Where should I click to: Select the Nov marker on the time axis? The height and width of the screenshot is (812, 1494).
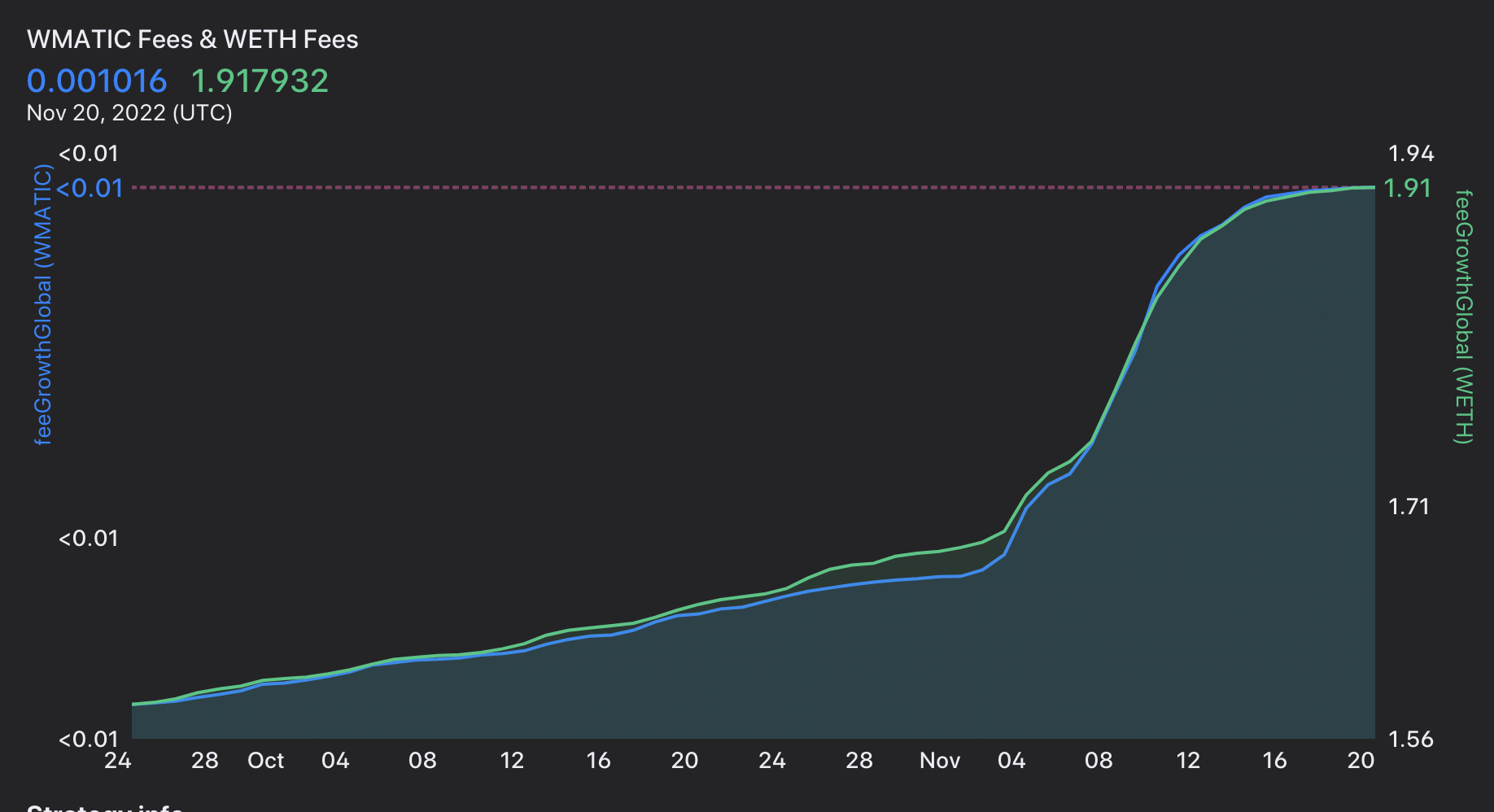939,761
